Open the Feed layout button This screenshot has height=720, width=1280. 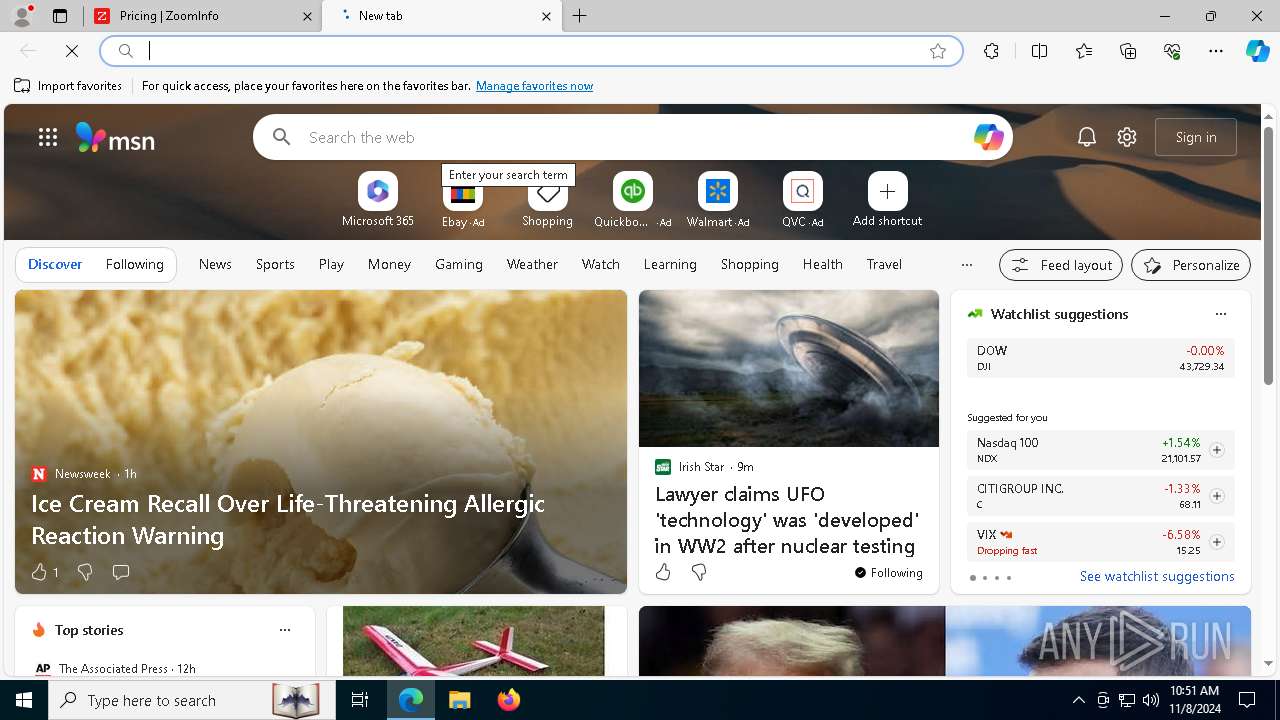tap(1061, 265)
